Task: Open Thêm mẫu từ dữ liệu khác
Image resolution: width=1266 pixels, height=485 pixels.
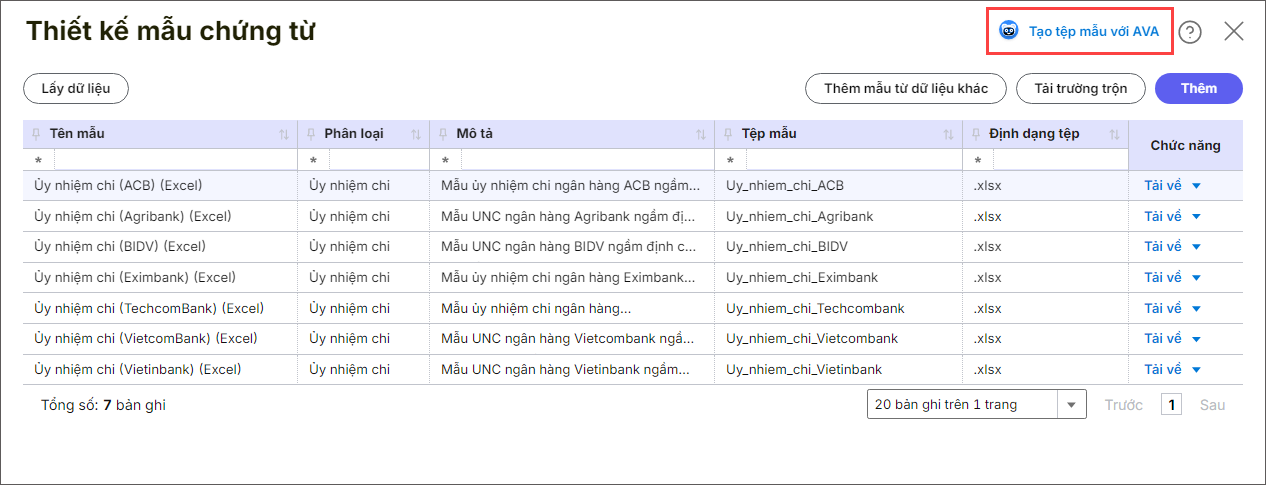Action: pyautogui.click(x=906, y=88)
